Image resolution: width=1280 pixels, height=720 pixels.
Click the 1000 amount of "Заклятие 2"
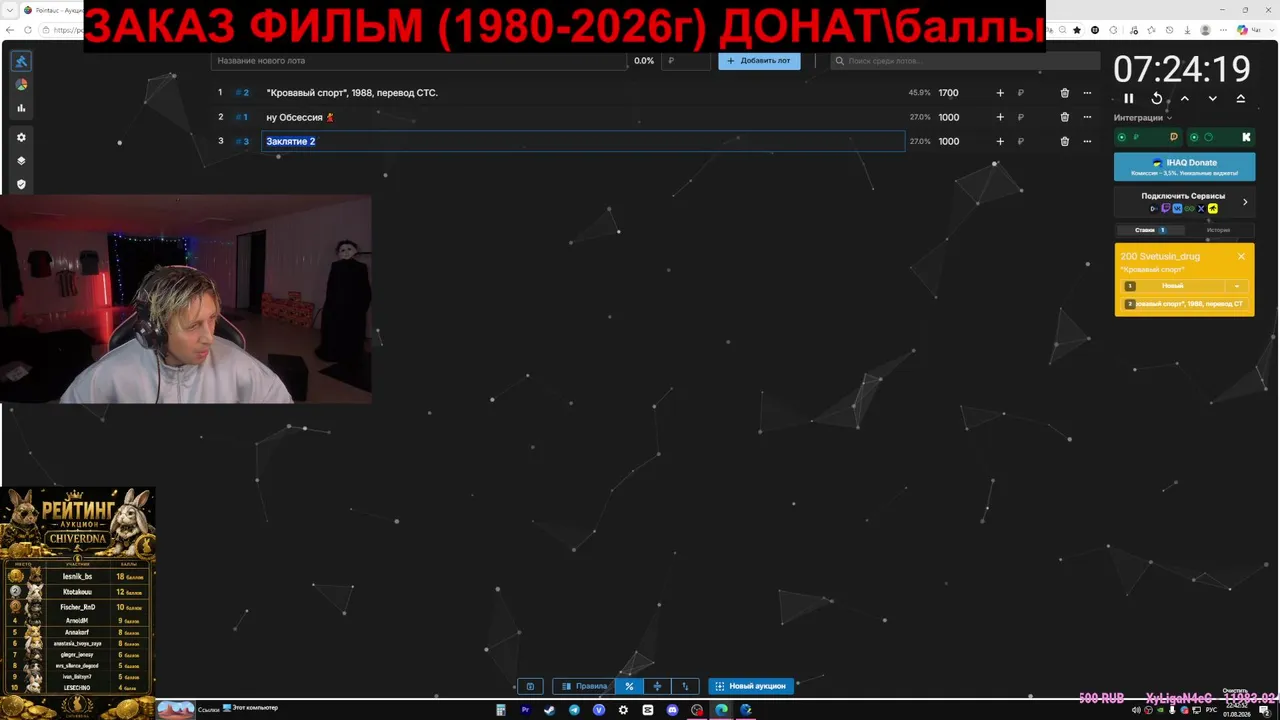click(x=948, y=141)
